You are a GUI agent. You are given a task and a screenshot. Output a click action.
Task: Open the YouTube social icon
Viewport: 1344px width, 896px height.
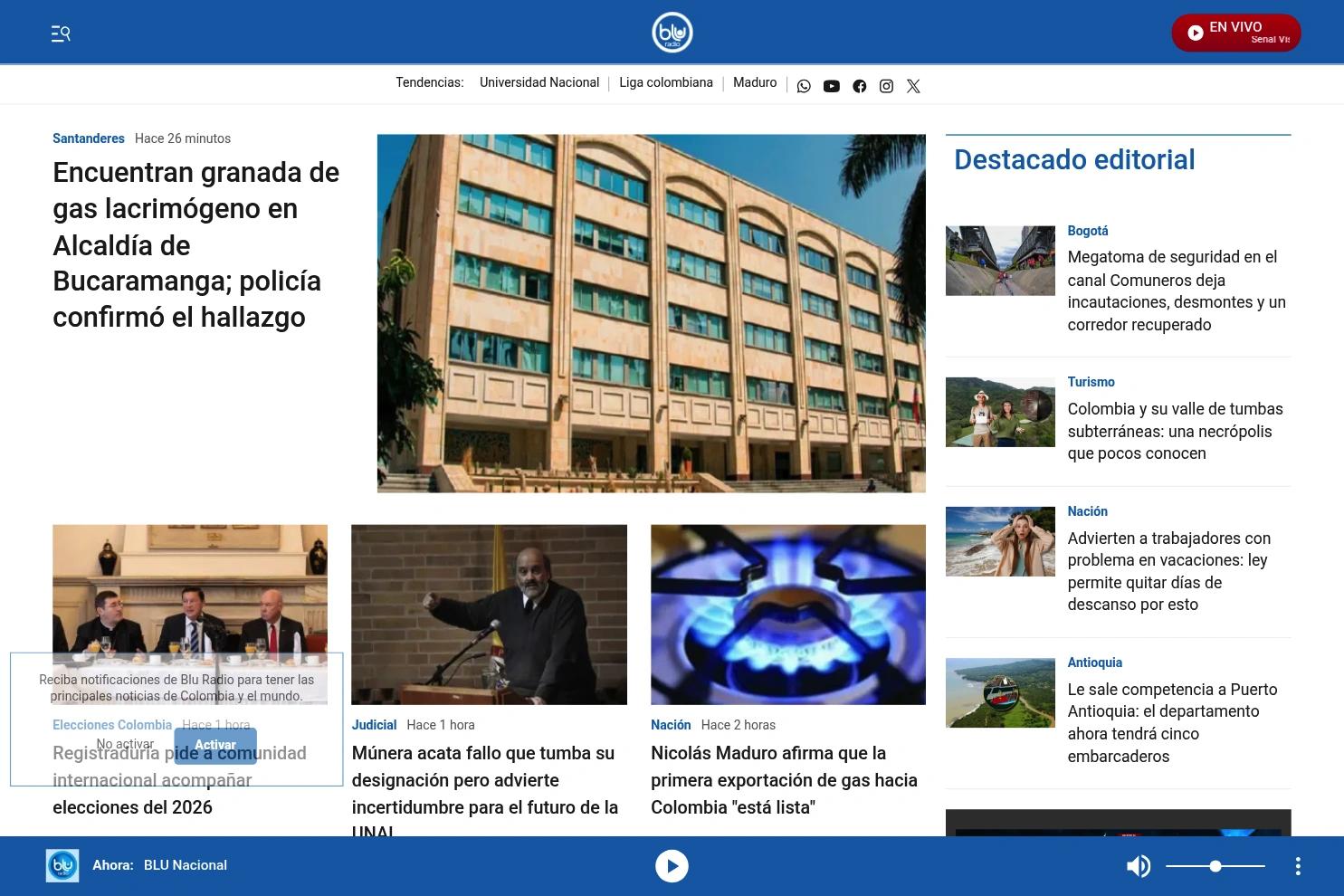pos(832,86)
